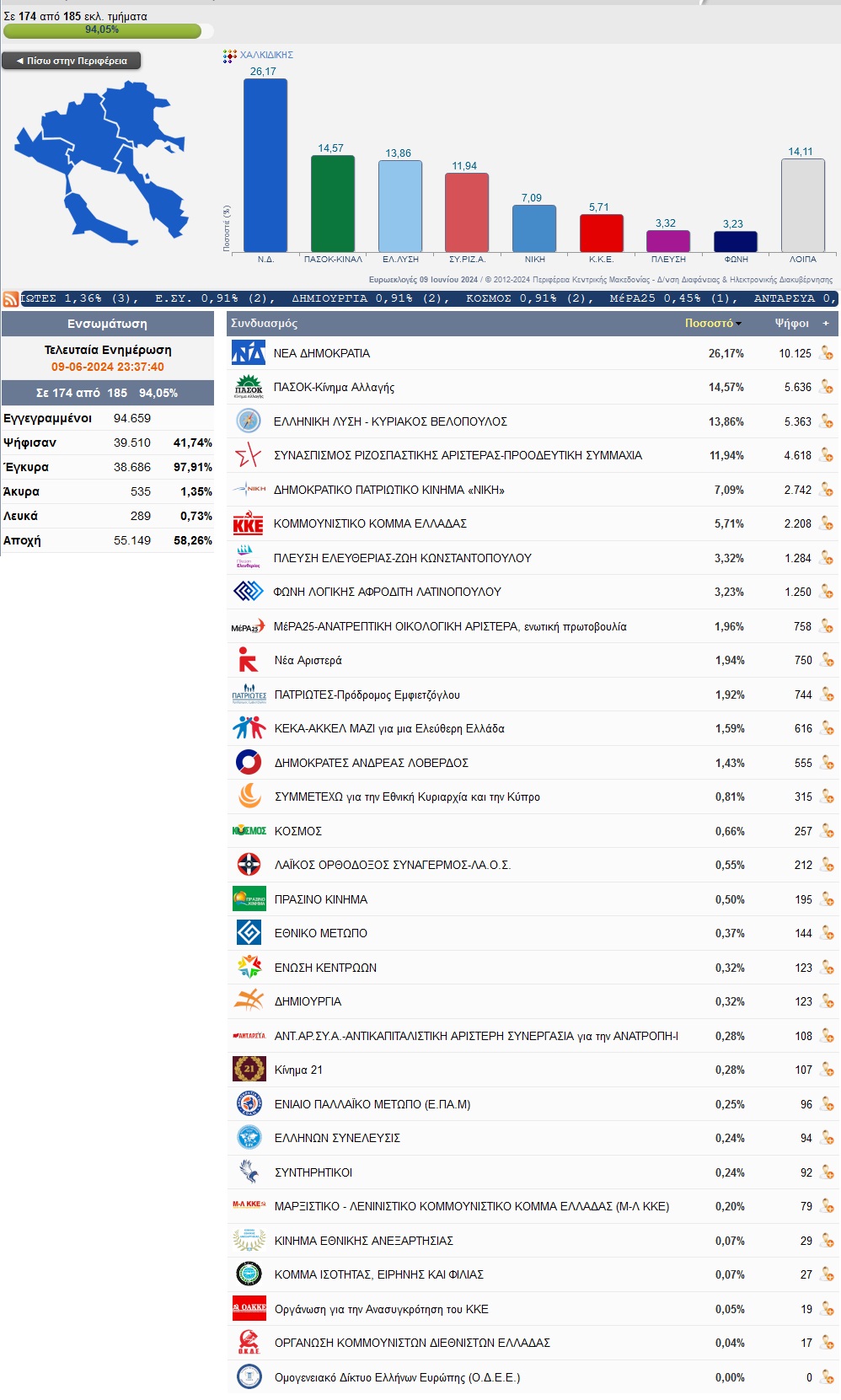Click the Εγγεγραμμένοι value 94.659

[132, 418]
